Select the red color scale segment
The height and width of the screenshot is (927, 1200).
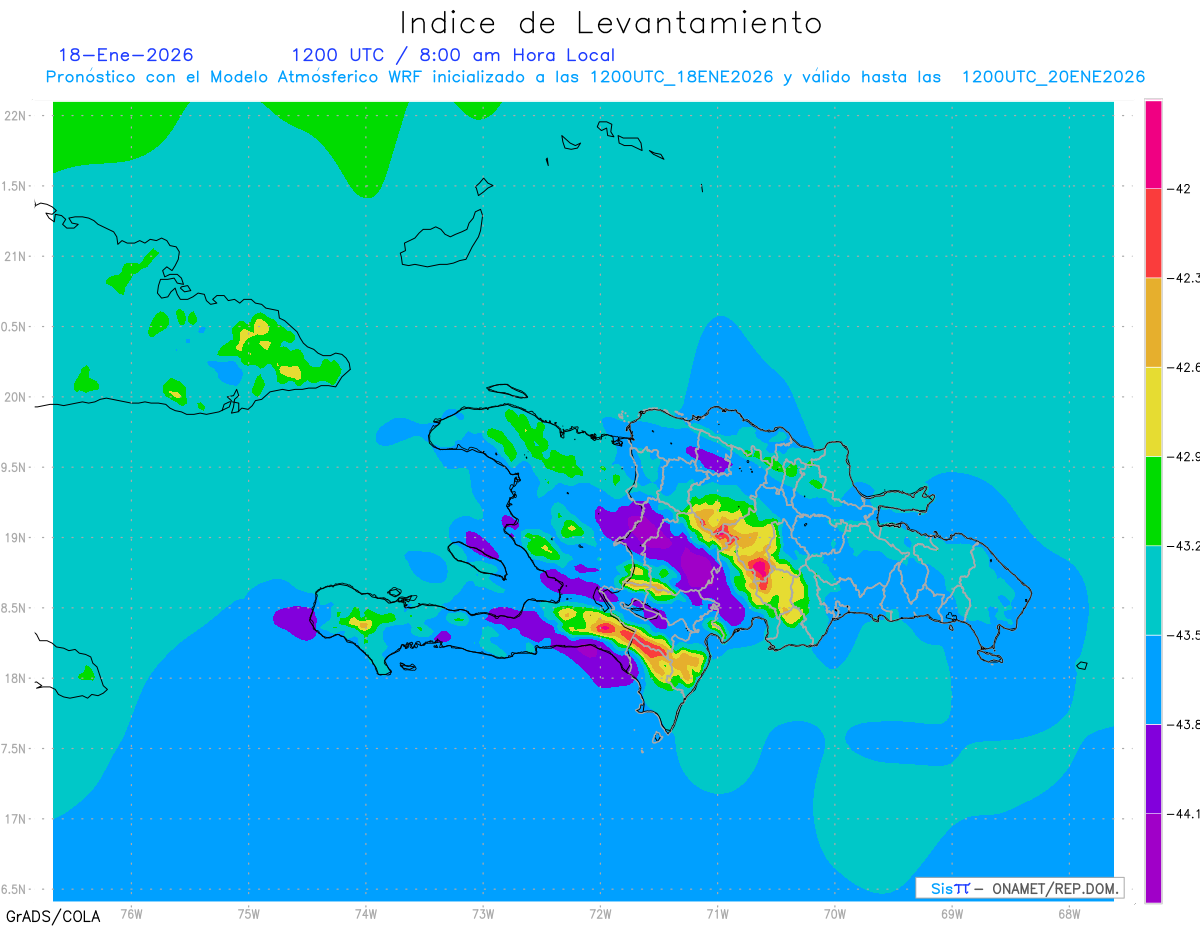(x=1153, y=233)
